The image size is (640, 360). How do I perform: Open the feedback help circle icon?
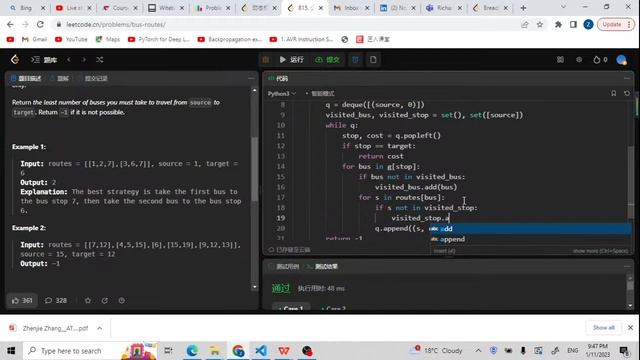(x=122, y=300)
